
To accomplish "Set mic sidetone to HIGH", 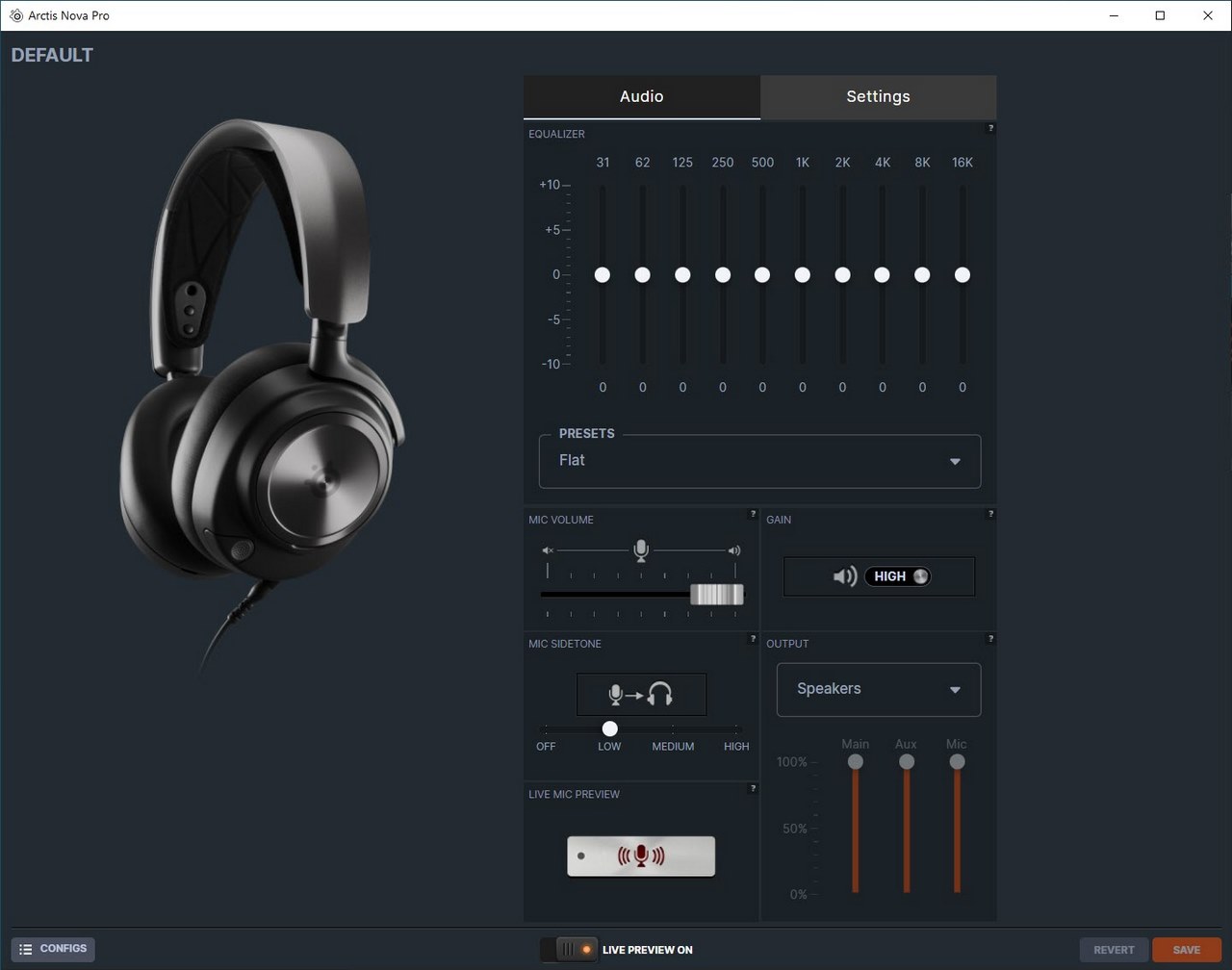I will pyautogui.click(x=736, y=747).
